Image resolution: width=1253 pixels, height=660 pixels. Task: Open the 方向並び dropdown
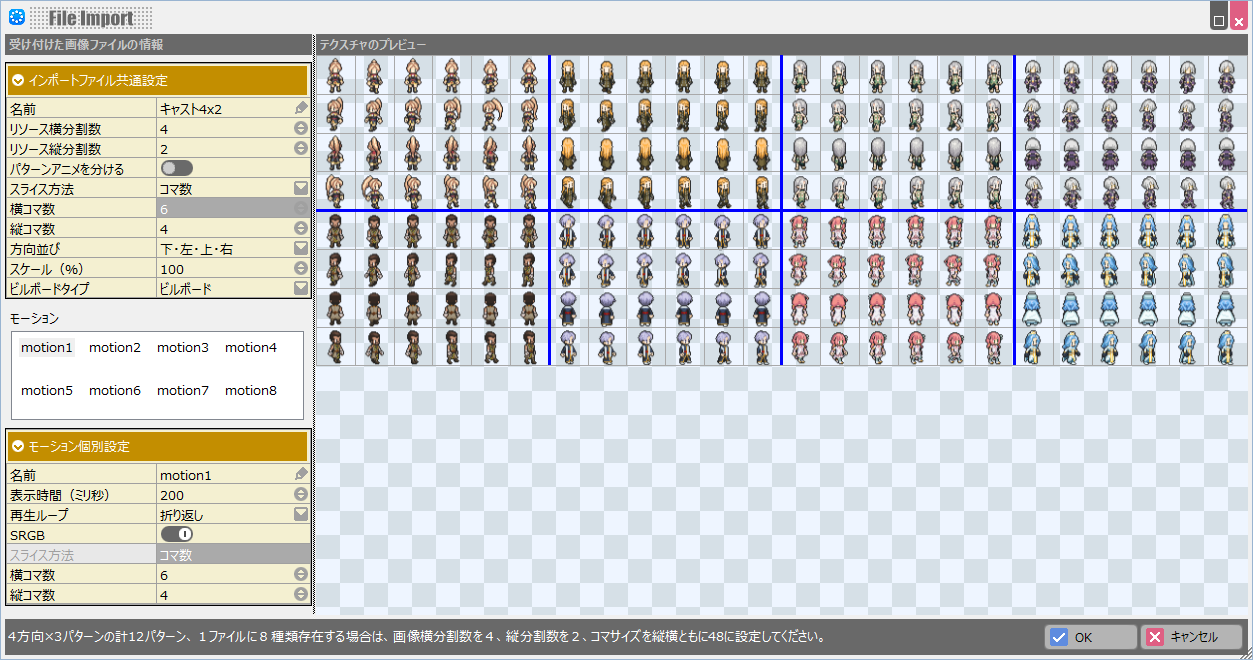tap(300, 248)
